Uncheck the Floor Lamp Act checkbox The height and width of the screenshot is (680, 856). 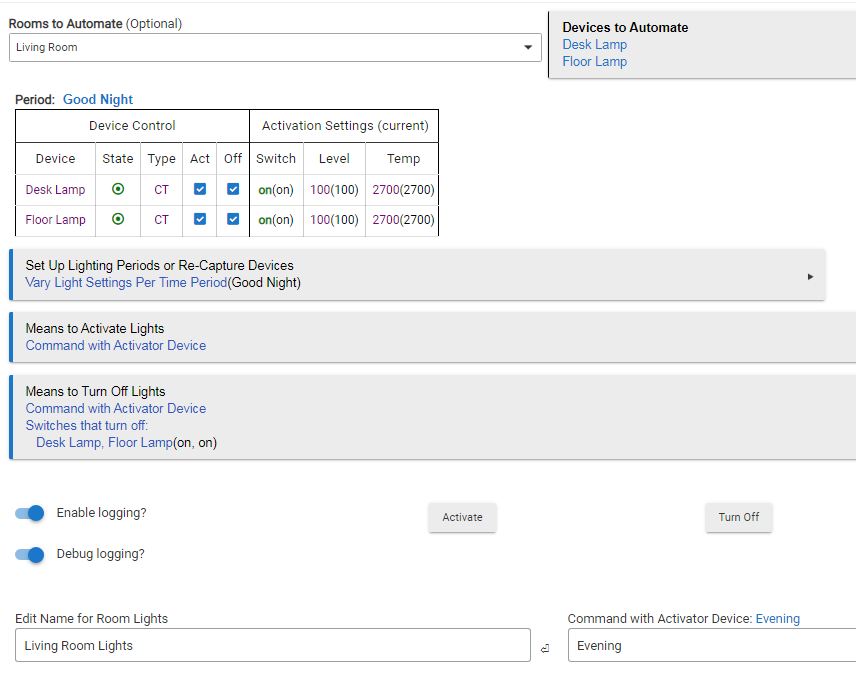(x=200, y=219)
